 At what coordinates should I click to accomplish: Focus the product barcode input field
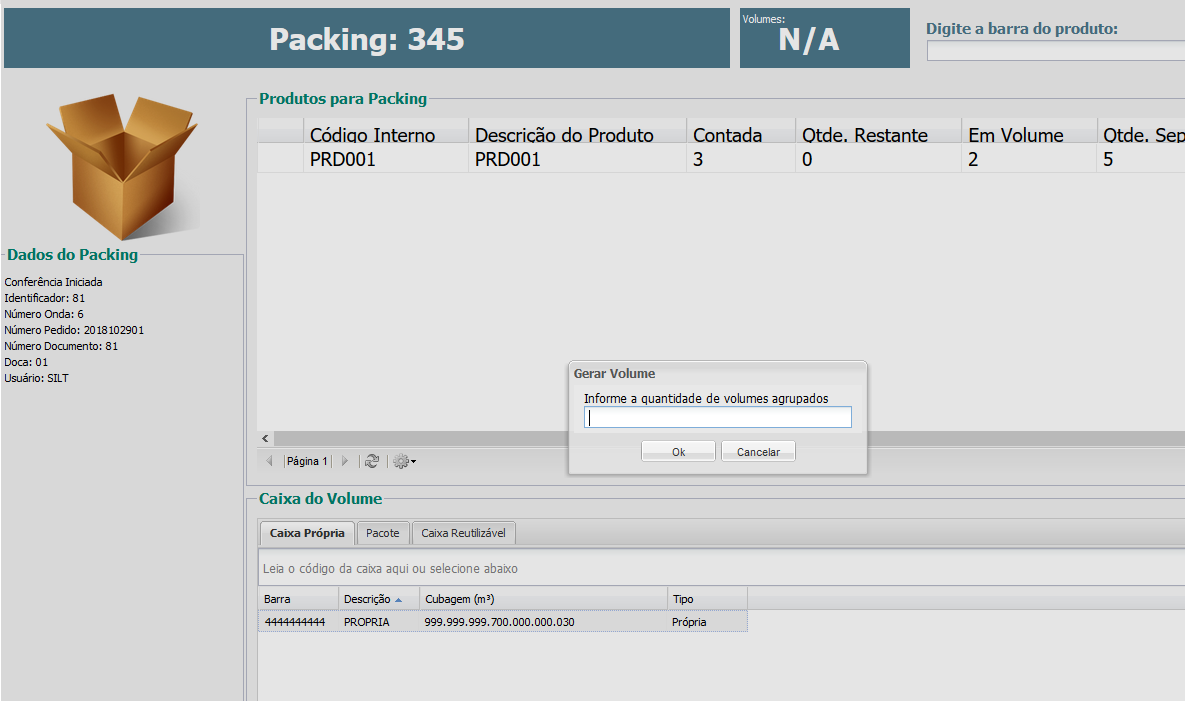tap(1056, 51)
